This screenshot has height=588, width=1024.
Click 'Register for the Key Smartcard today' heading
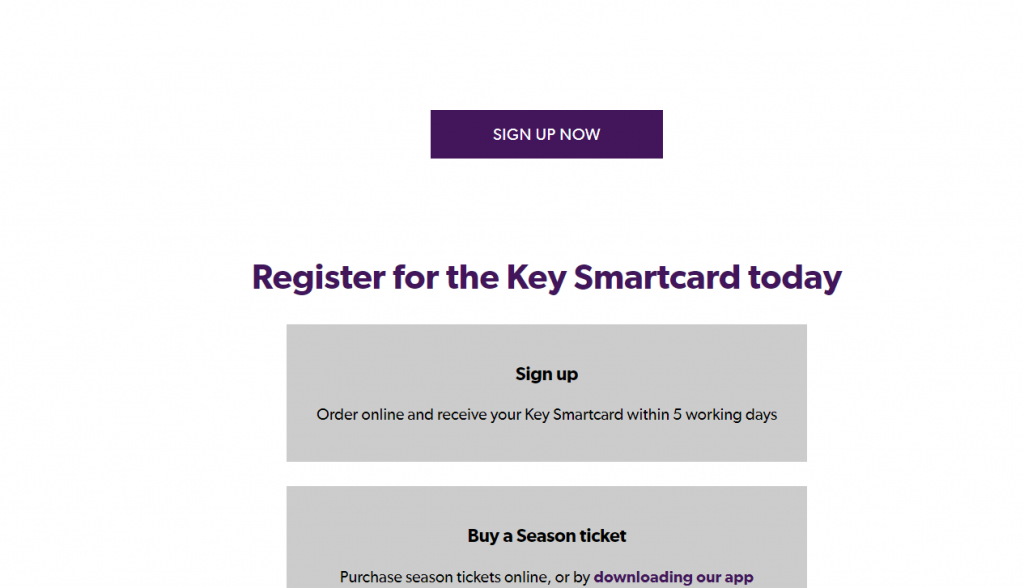pyautogui.click(x=547, y=278)
